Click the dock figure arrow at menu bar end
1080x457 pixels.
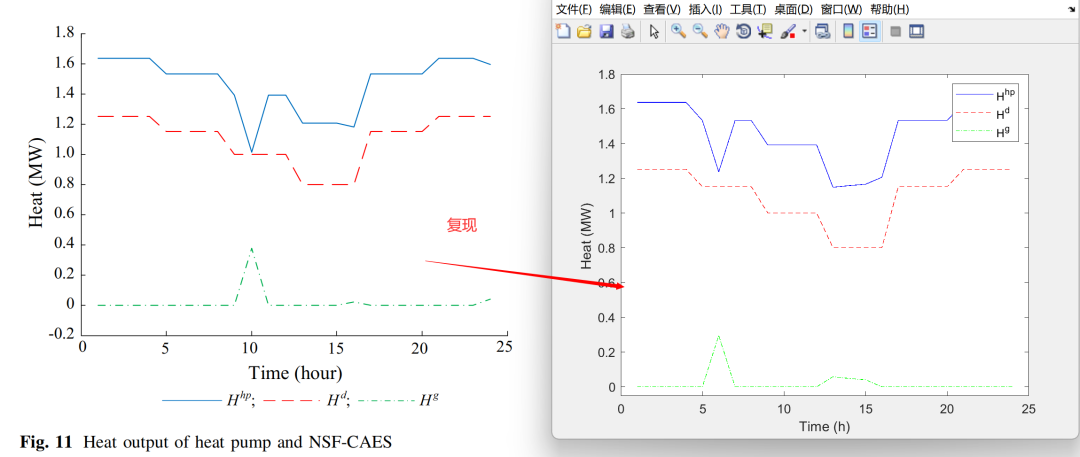[1073, 9]
